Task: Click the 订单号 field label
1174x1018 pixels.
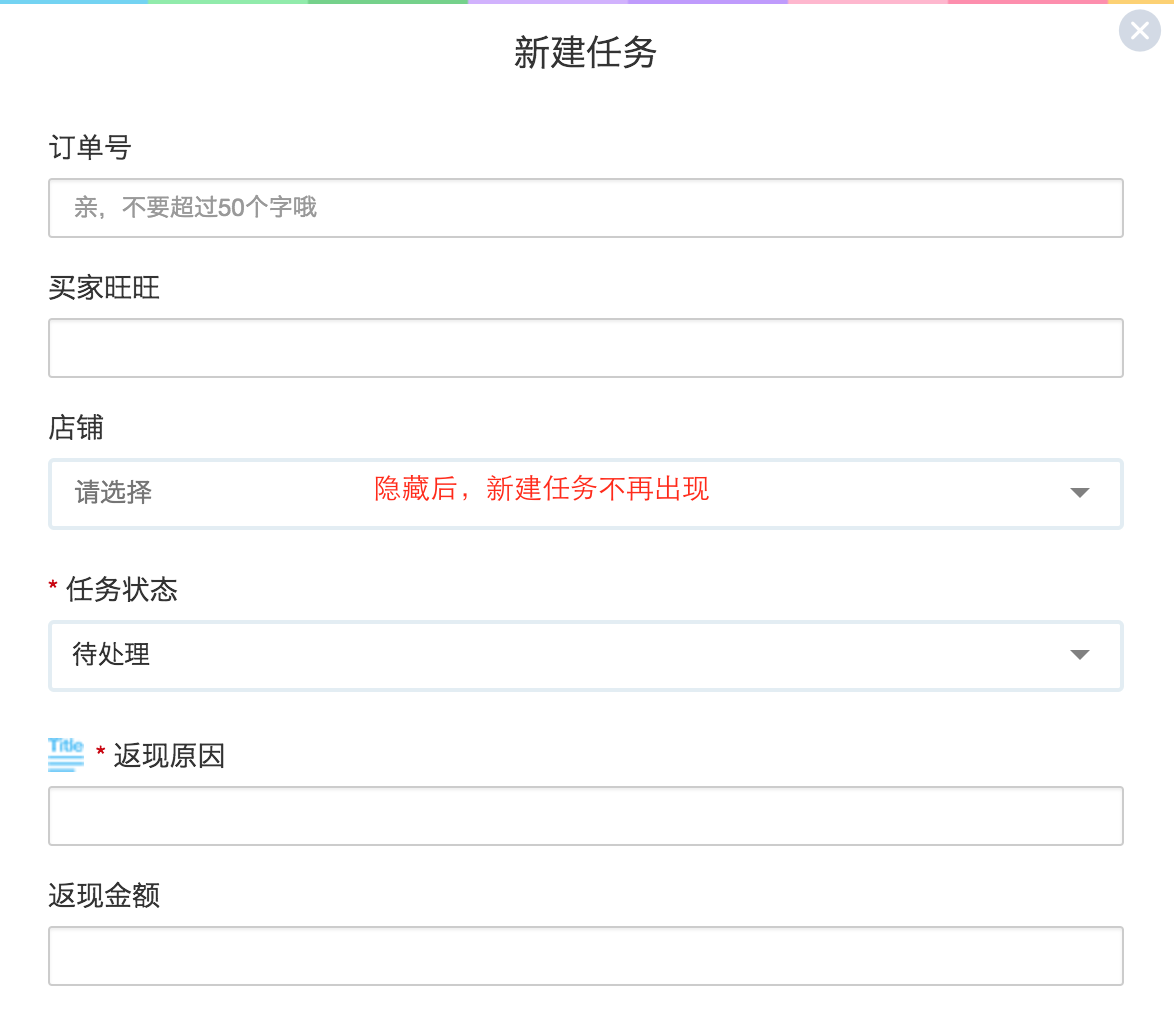Action: 90,148
